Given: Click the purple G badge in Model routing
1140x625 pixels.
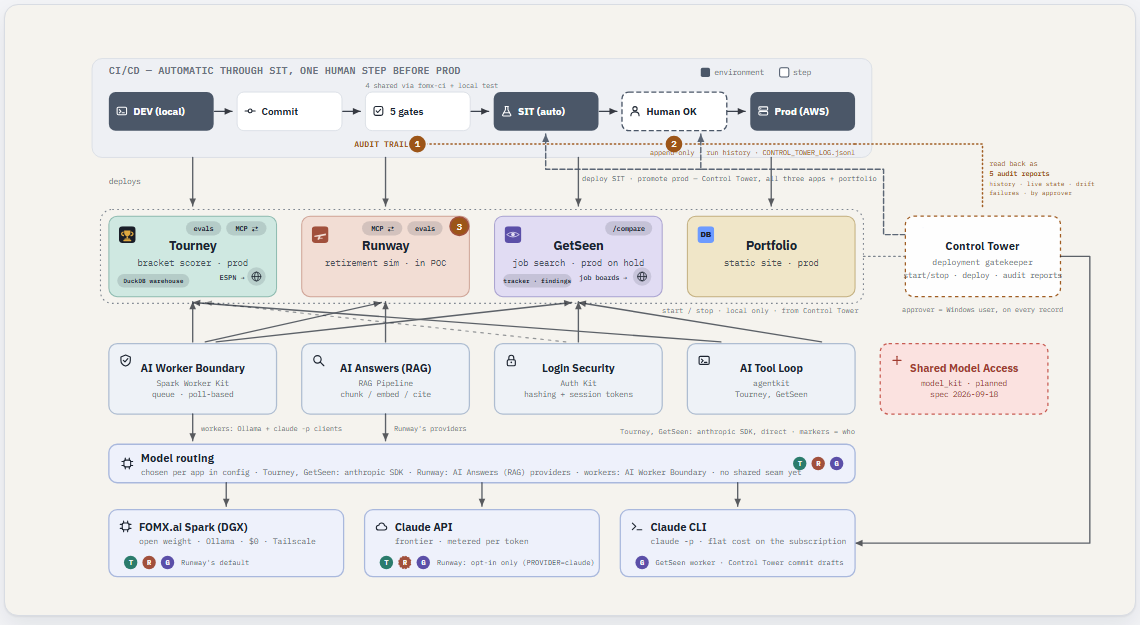Looking at the screenshot, I should [x=837, y=464].
